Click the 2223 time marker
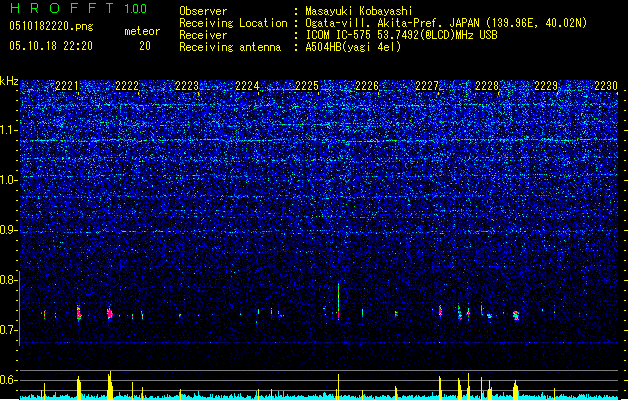The width and height of the screenshot is (629, 400). pyautogui.click(x=187, y=86)
